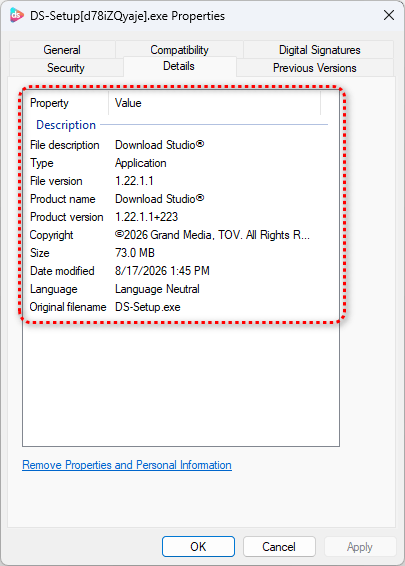Select the Type property label
Image resolution: width=405 pixels, height=566 pixels.
coord(42,163)
